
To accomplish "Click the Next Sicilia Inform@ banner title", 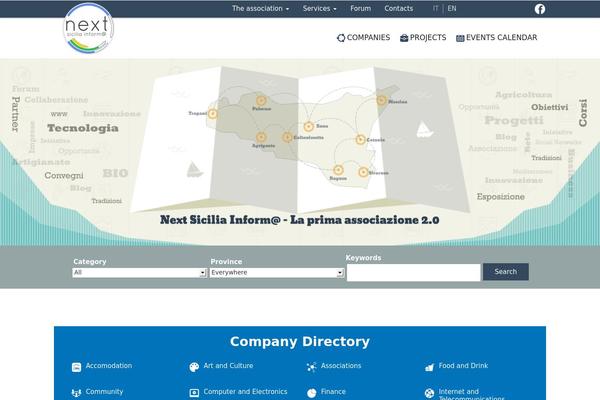I will coord(300,220).
